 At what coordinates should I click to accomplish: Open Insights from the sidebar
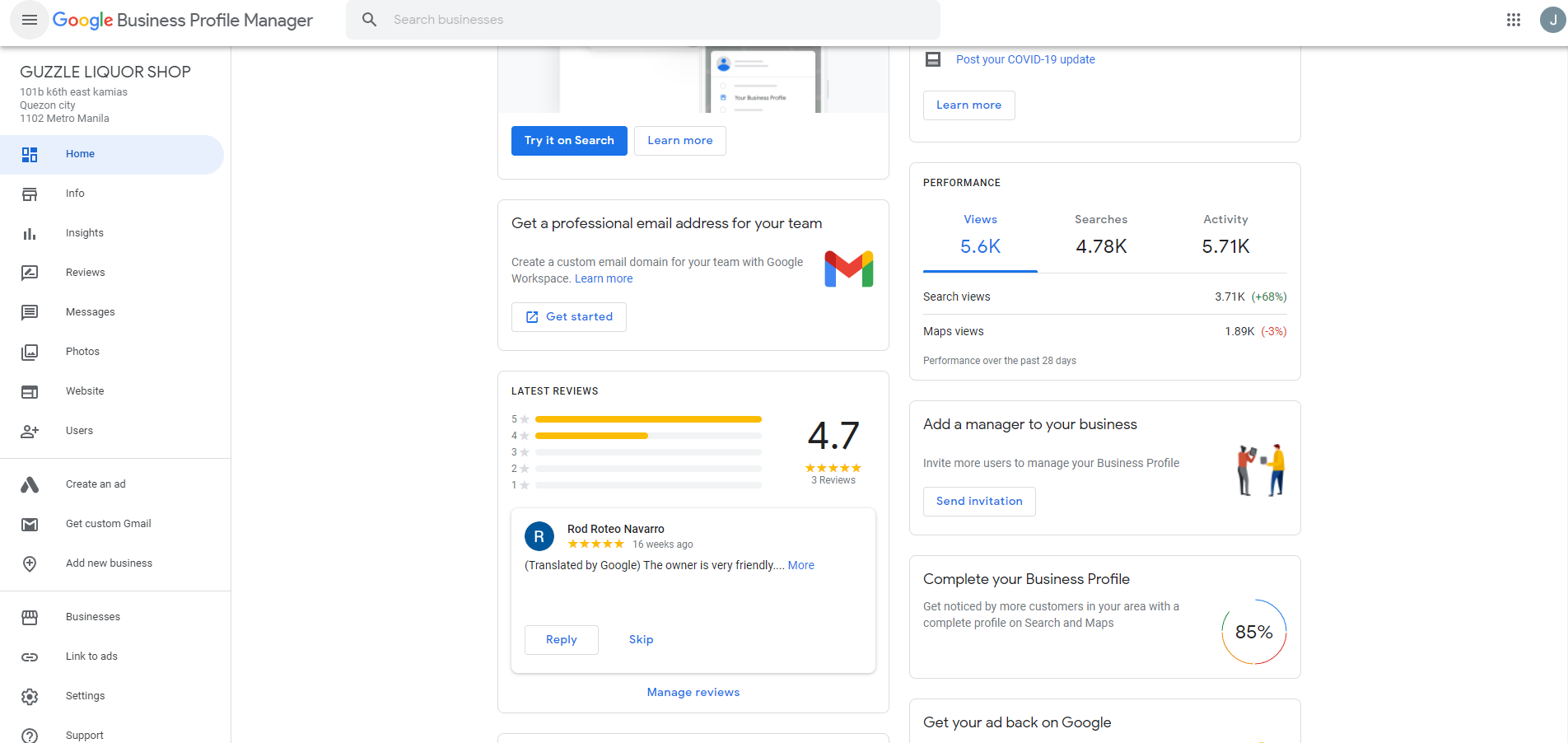pos(84,233)
